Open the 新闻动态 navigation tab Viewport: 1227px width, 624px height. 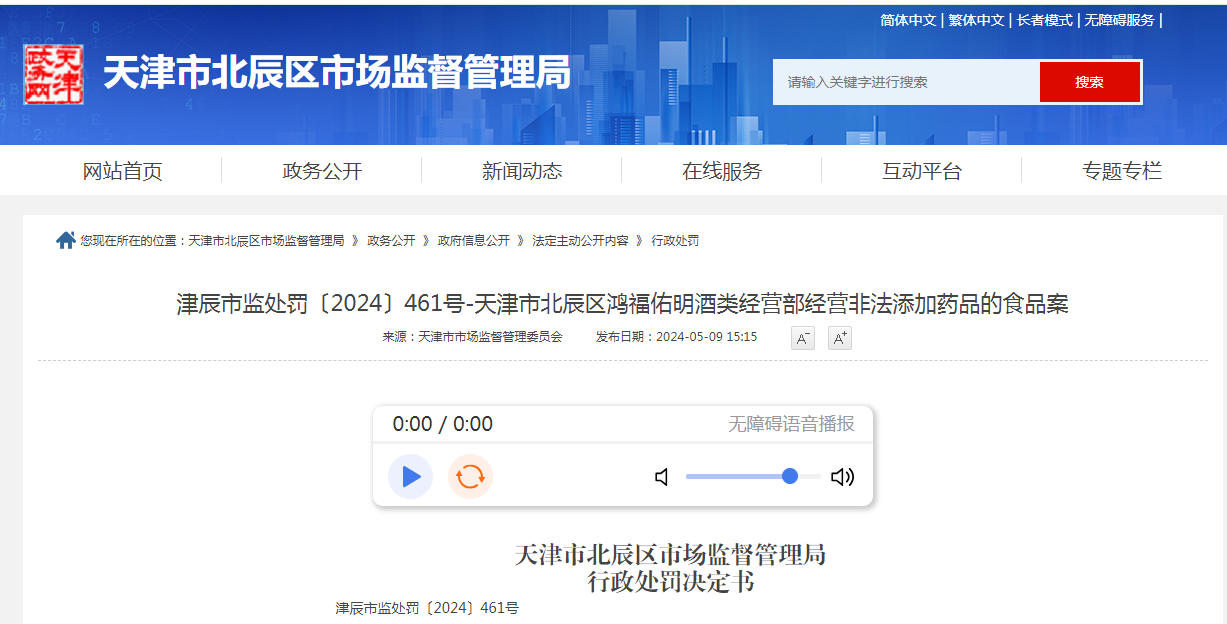(522, 171)
